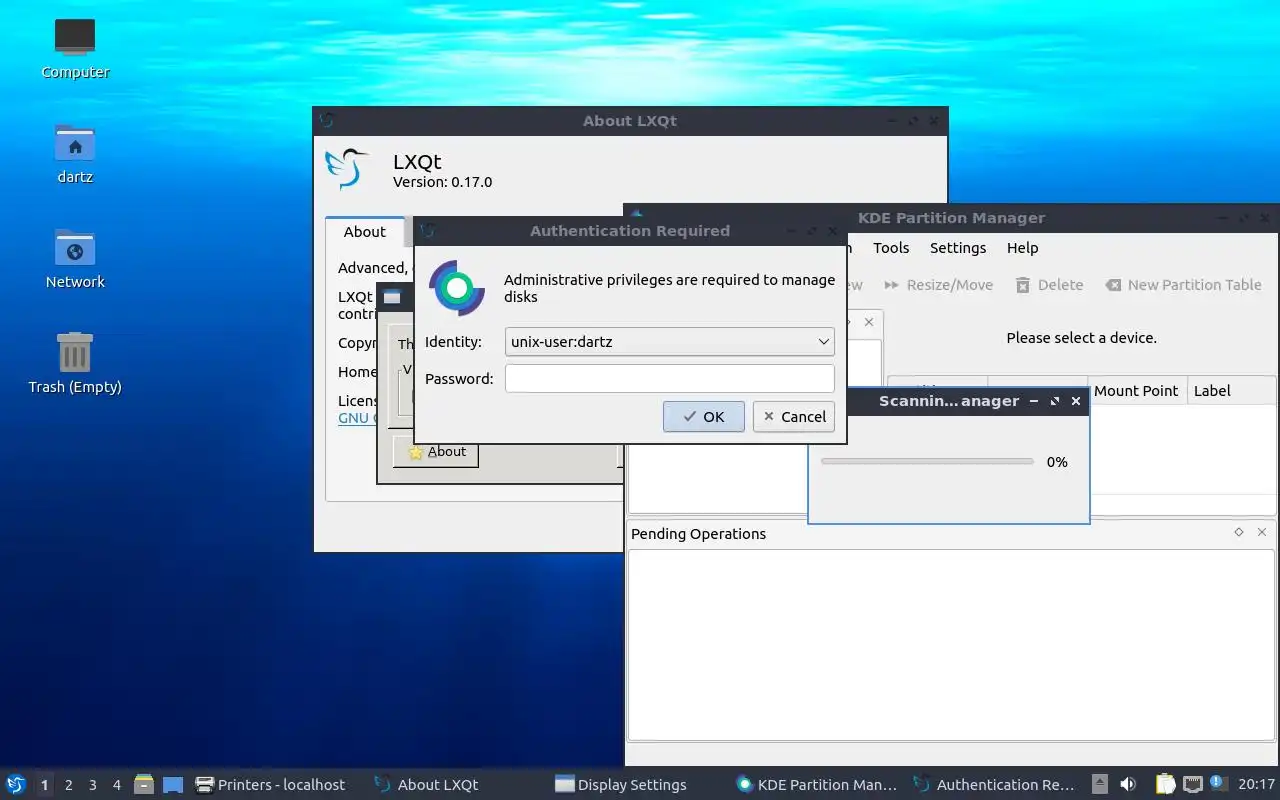The width and height of the screenshot is (1280, 800).
Task: Select the About tab in About LXQt
Action: 365,231
